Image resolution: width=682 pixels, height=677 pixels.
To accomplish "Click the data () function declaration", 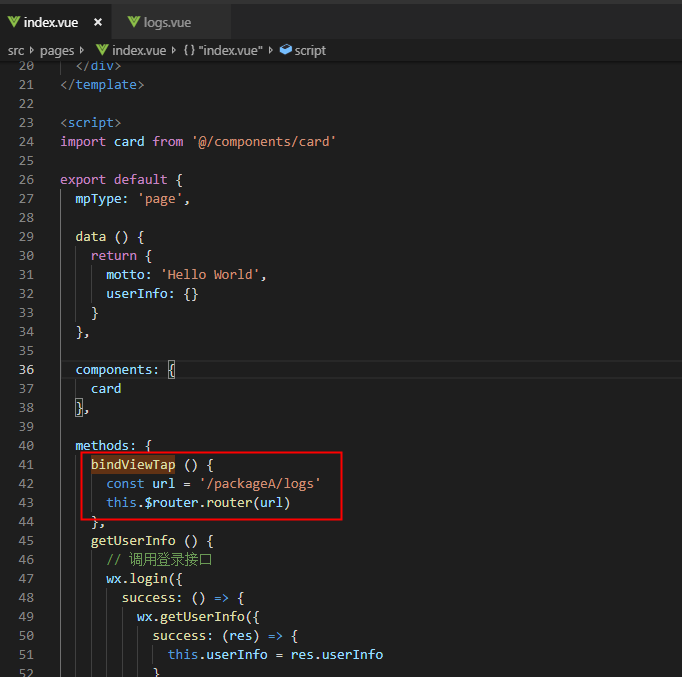I will (110, 237).
